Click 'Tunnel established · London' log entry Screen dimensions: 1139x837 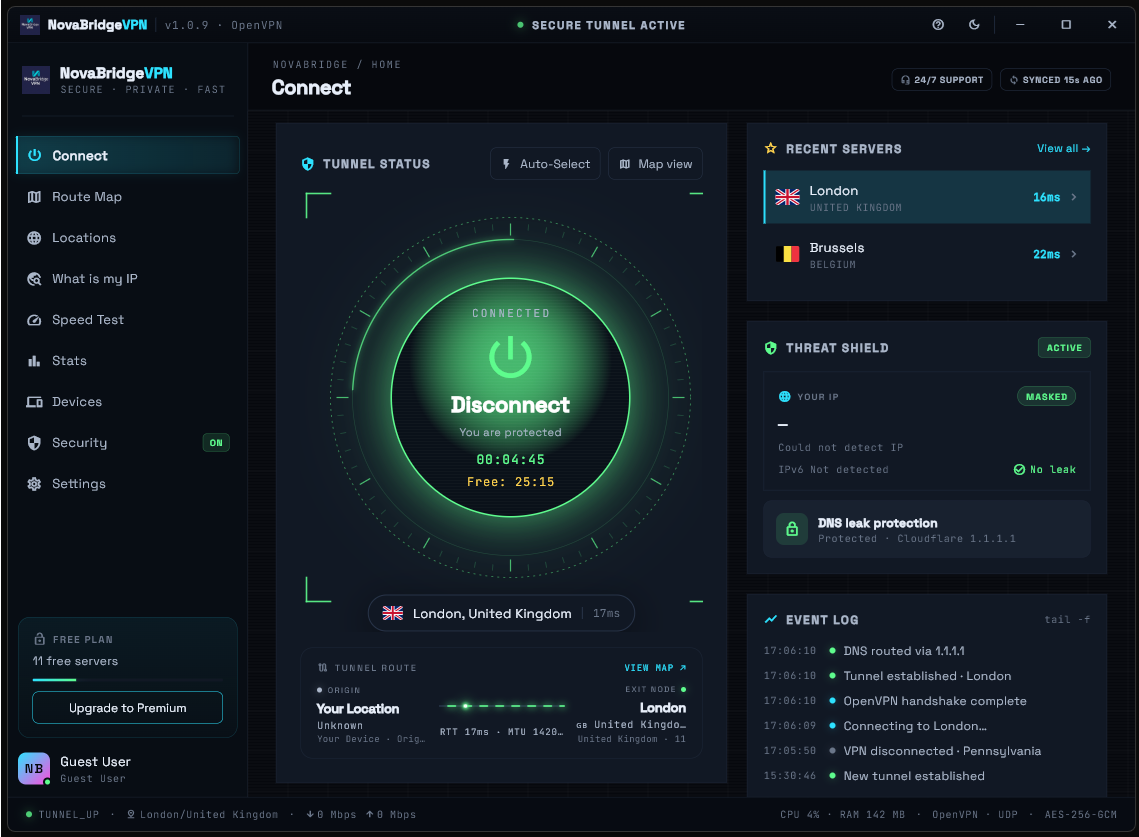(927, 676)
